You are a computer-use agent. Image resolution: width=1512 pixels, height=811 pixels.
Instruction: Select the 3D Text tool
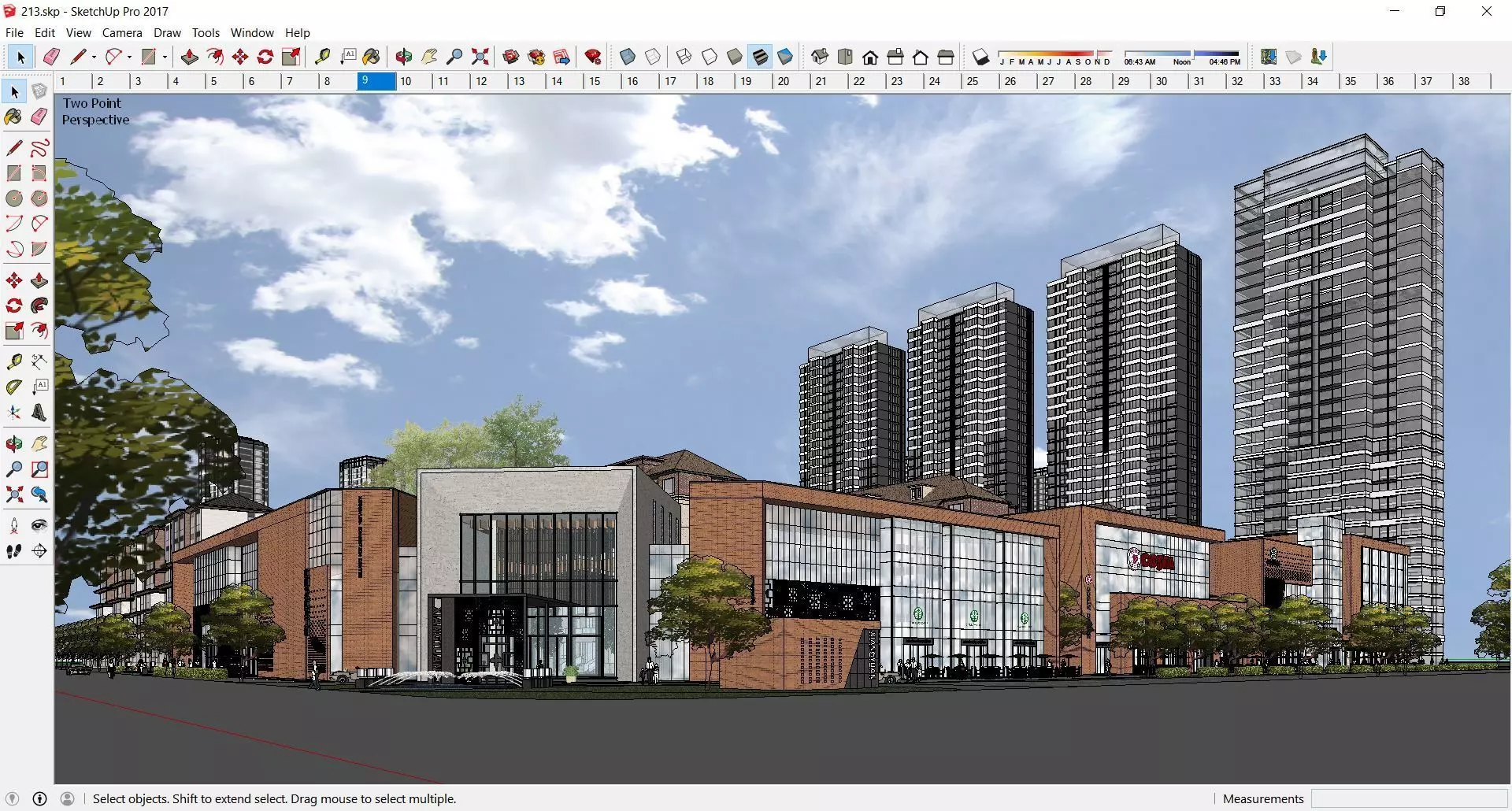39,413
